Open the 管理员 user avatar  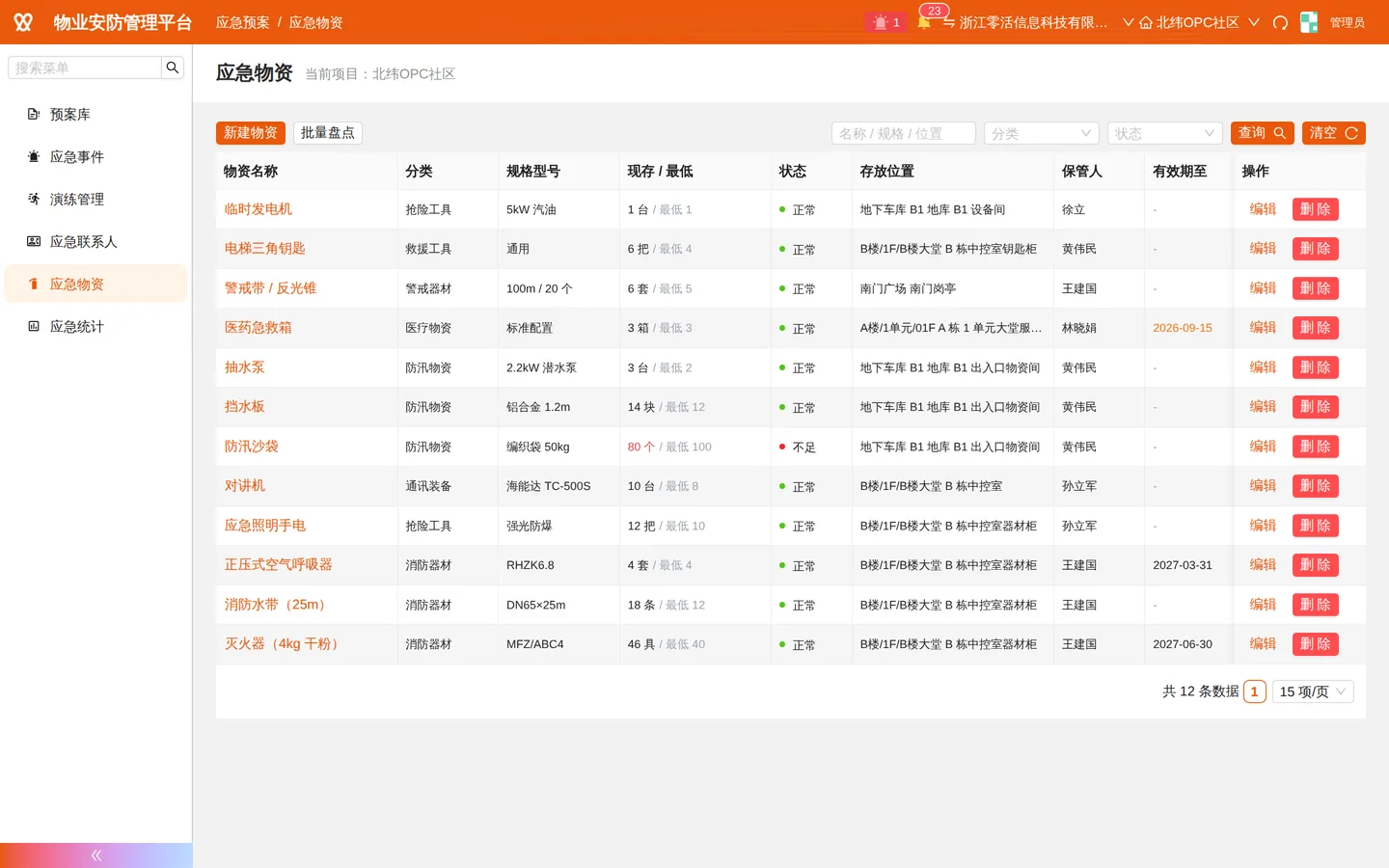click(1309, 22)
